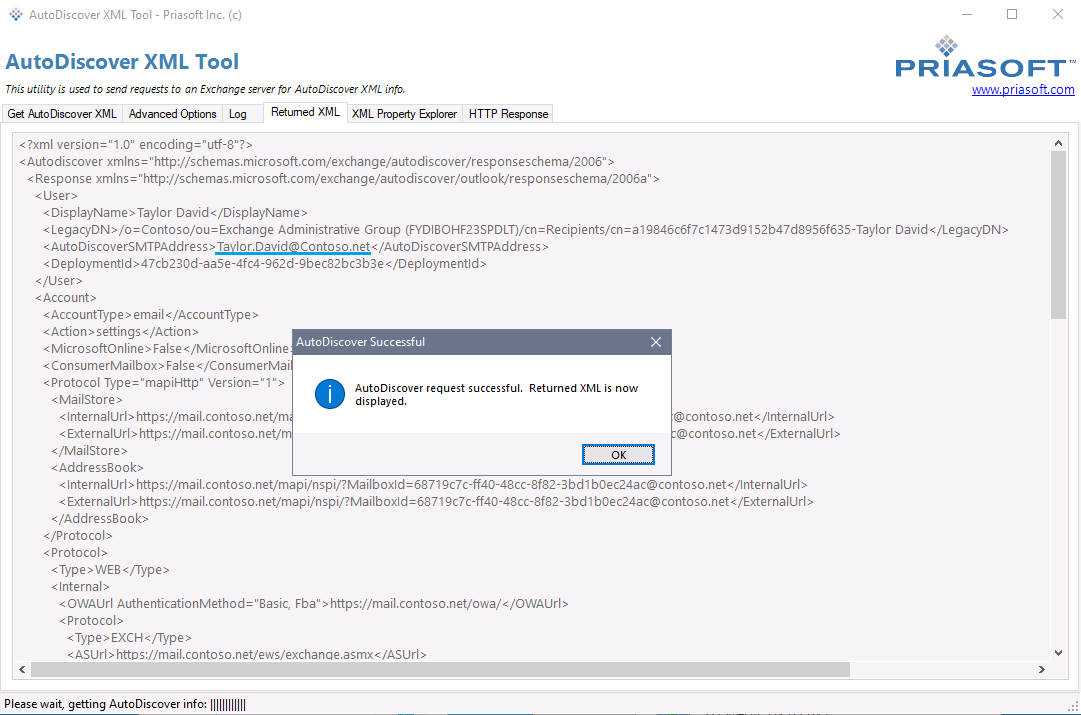Switch to the XML Property Explorer tab
This screenshot has height=715, width=1081.
click(404, 114)
